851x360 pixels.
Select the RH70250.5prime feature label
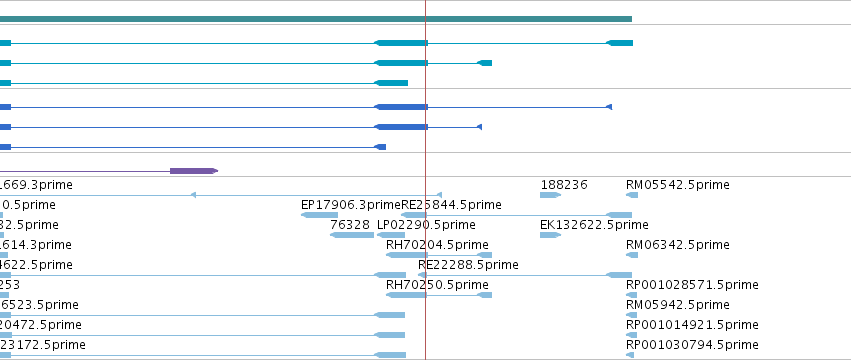(437, 285)
